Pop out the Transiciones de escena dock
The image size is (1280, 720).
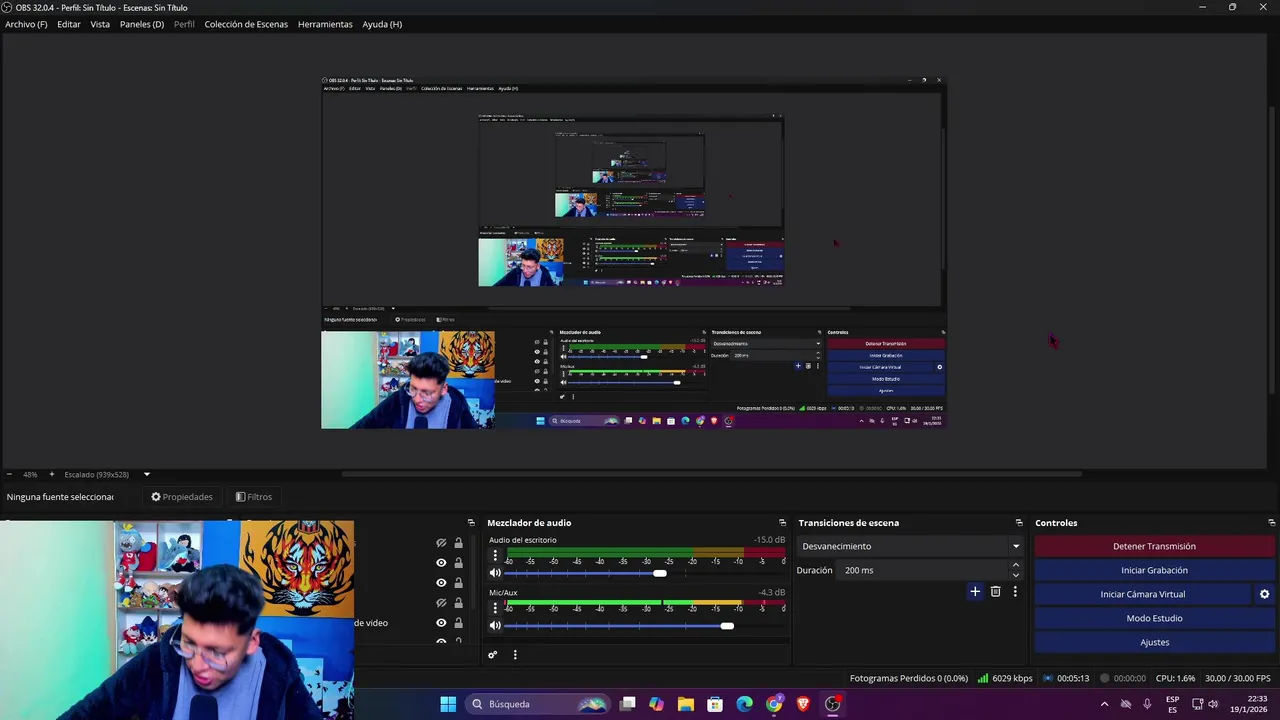click(x=1019, y=523)
